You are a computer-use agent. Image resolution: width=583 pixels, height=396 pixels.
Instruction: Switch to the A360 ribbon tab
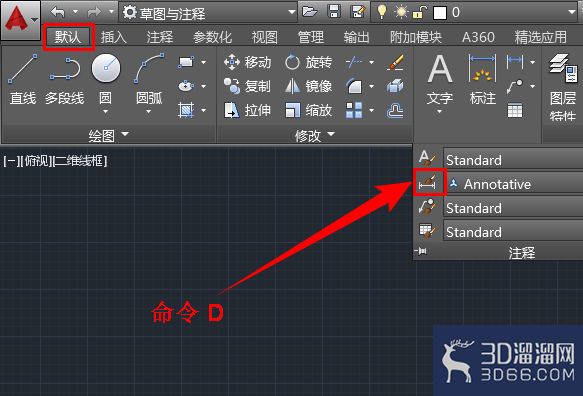click(x=478, y=37)
